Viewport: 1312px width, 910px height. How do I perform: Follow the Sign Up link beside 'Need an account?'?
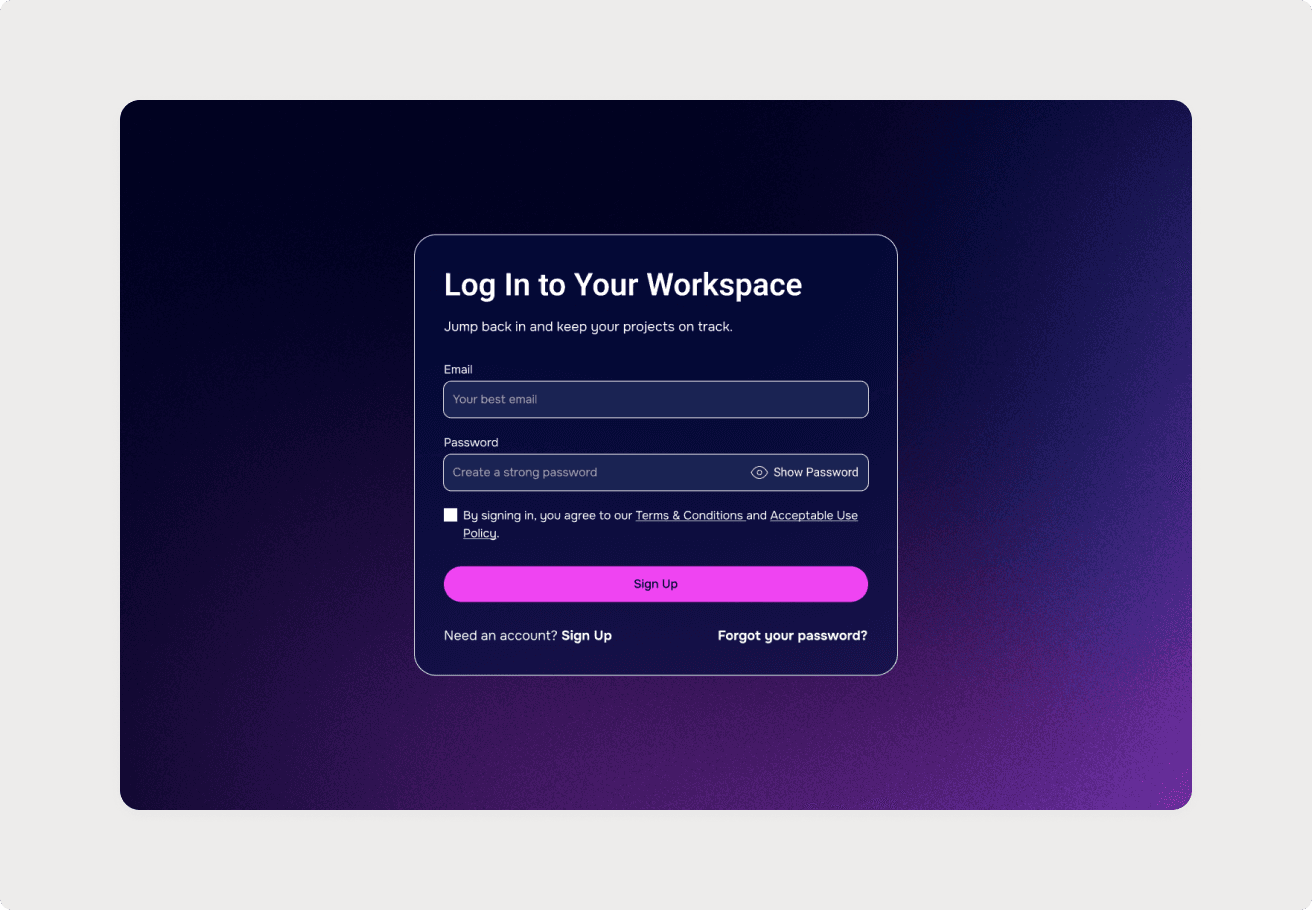tap(587, 636)
